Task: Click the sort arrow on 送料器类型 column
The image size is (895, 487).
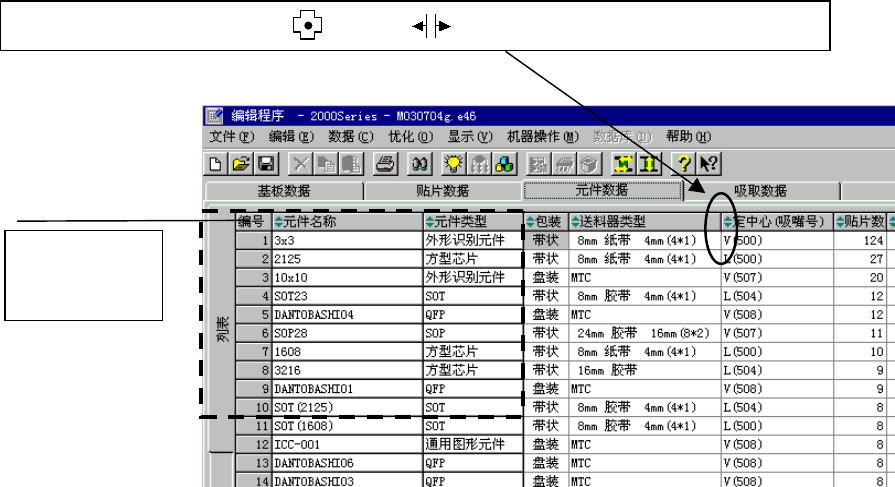Action: (x=576, y=222)
